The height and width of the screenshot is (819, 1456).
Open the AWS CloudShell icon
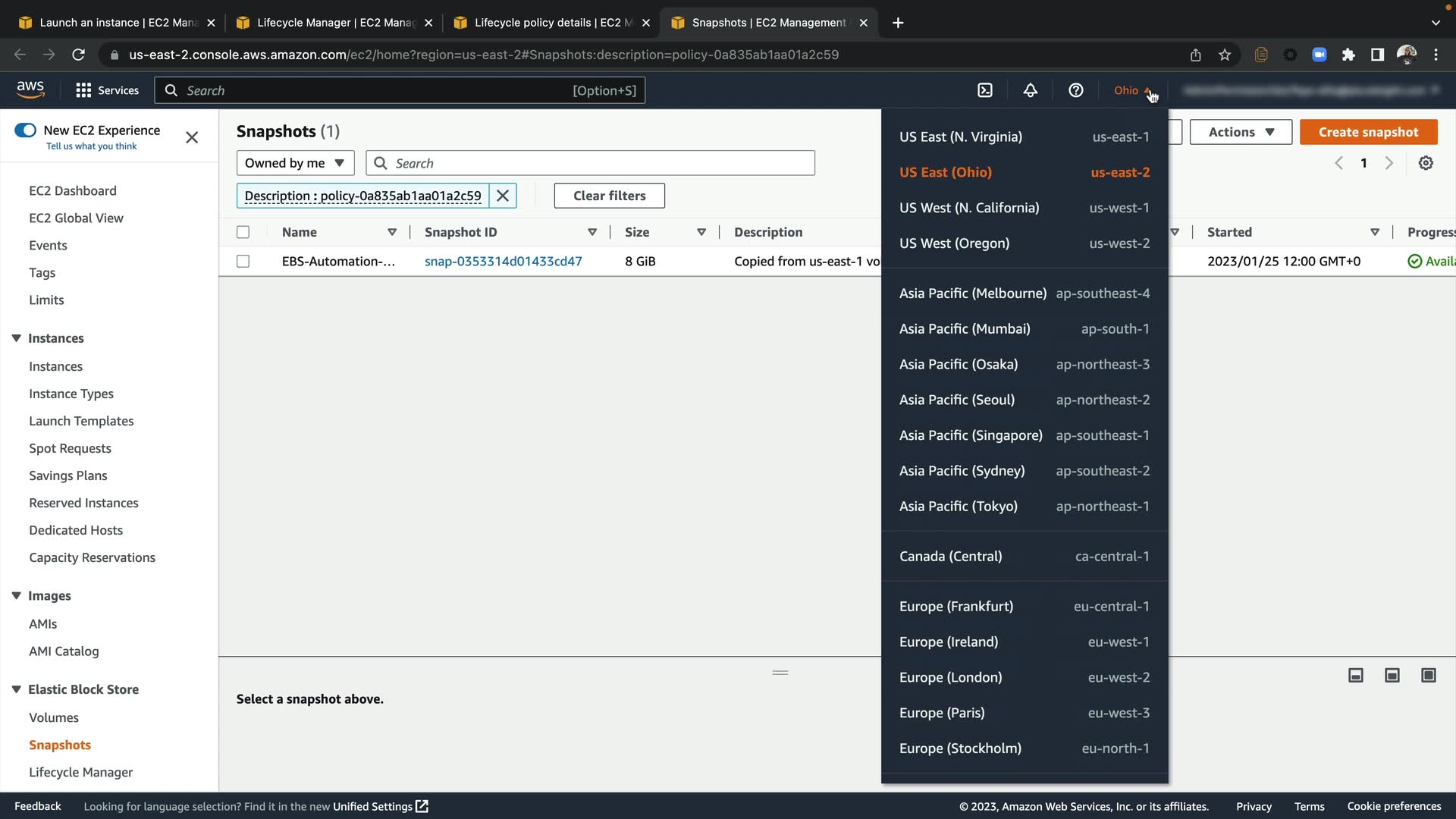(984, 90)
